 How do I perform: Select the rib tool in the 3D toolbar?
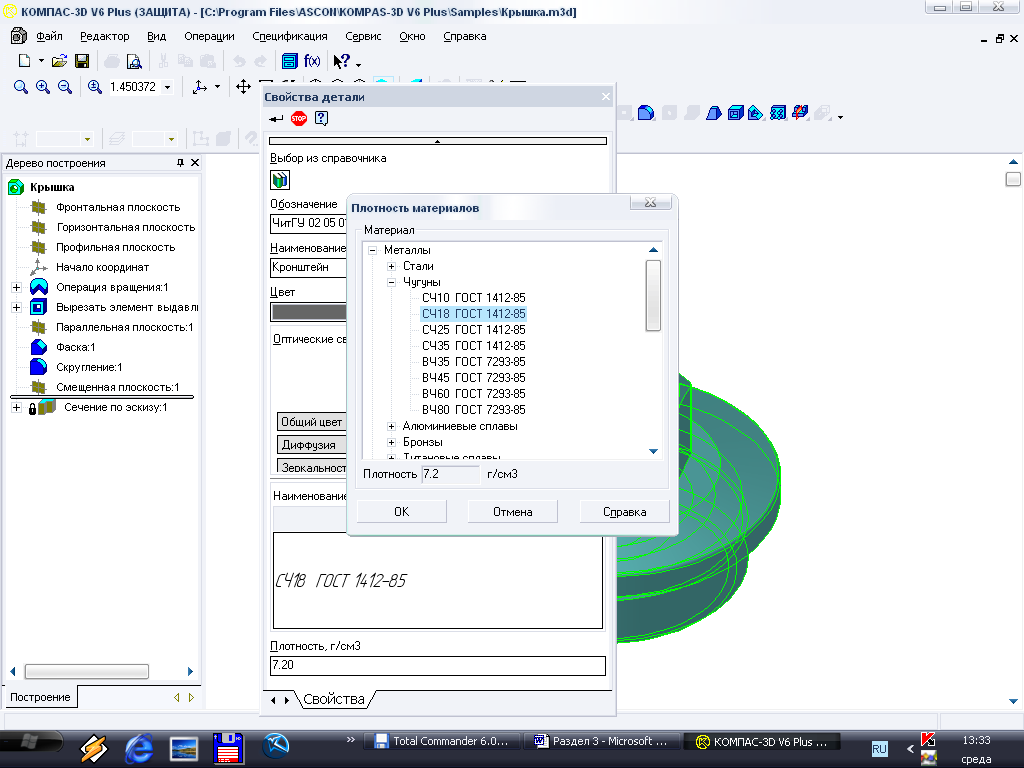pyautogui.click(x=756, y=113)
